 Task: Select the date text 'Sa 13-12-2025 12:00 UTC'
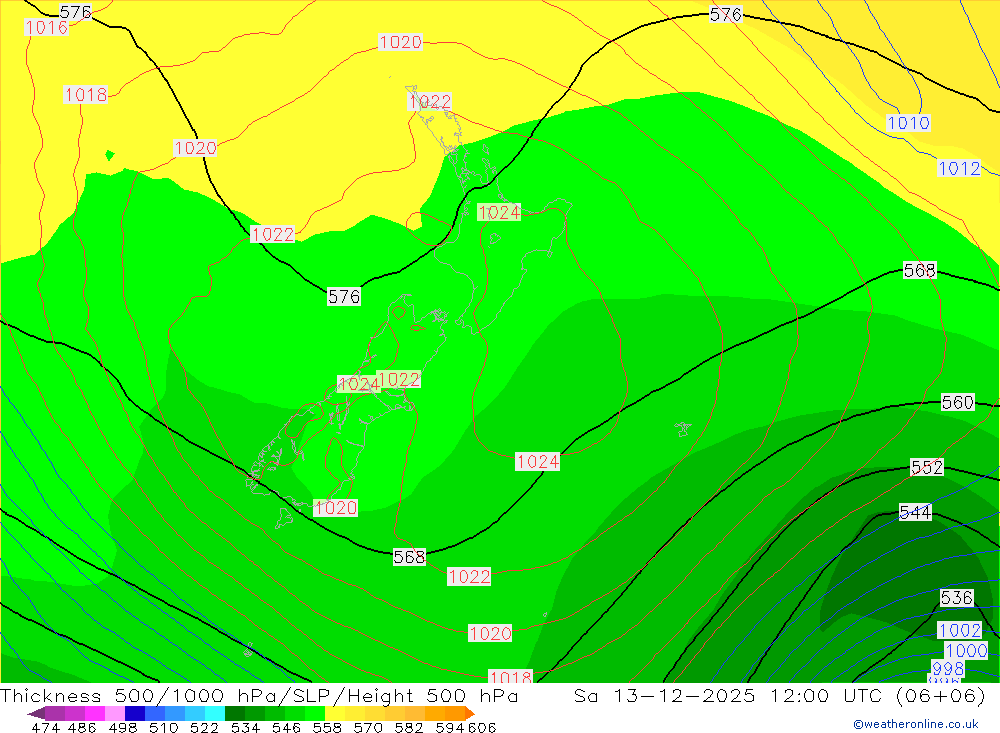728,696
